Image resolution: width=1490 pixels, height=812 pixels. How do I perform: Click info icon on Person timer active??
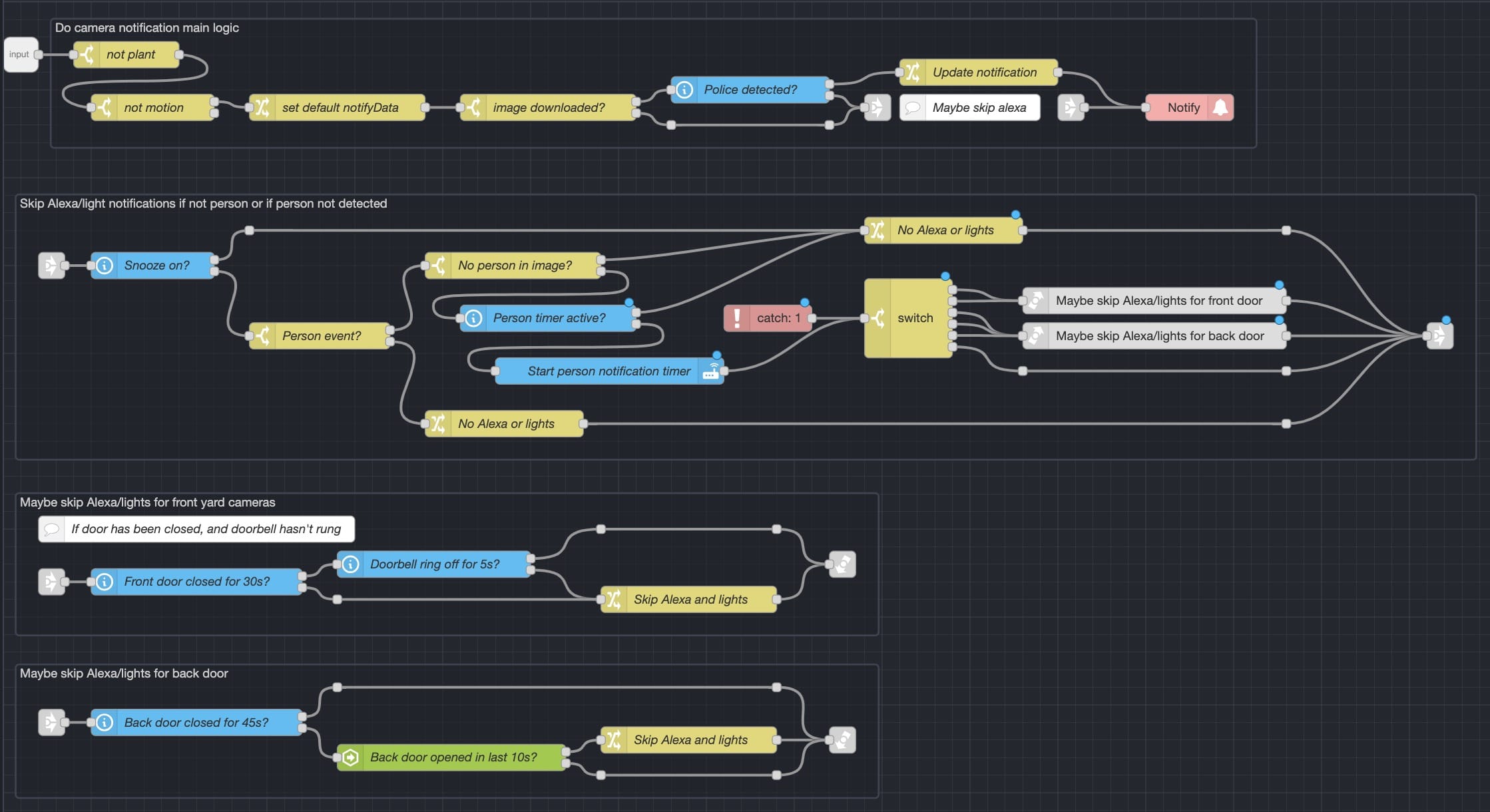click(473, 318)
